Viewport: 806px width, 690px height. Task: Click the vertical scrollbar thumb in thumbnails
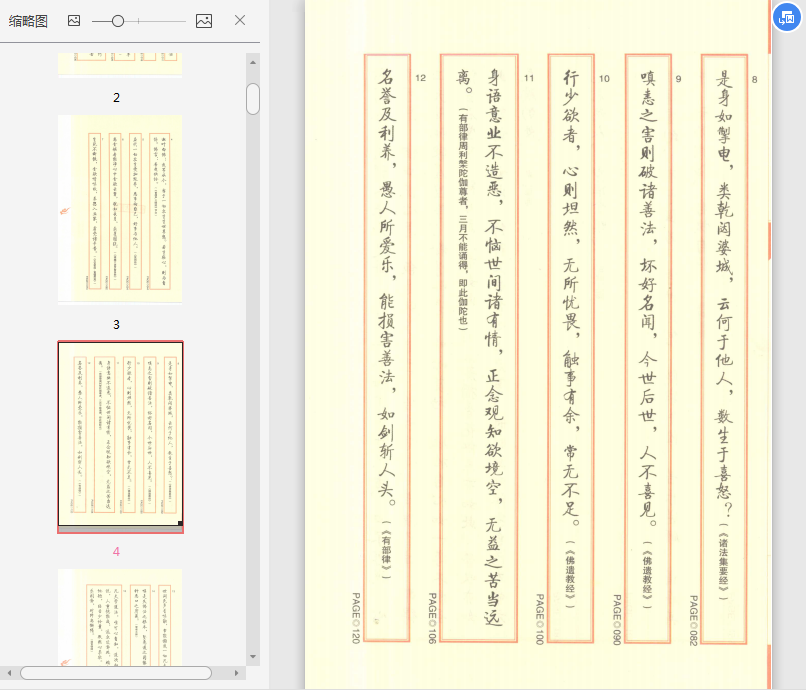pyautogui.click(x=253, y=99)
